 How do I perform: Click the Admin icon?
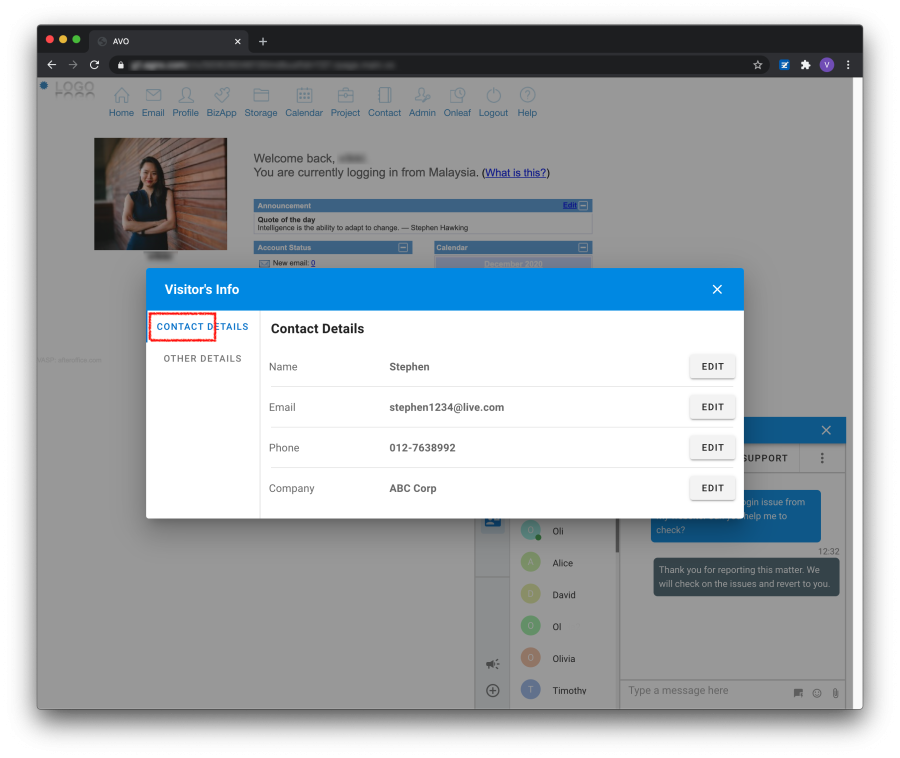(422, 100)
